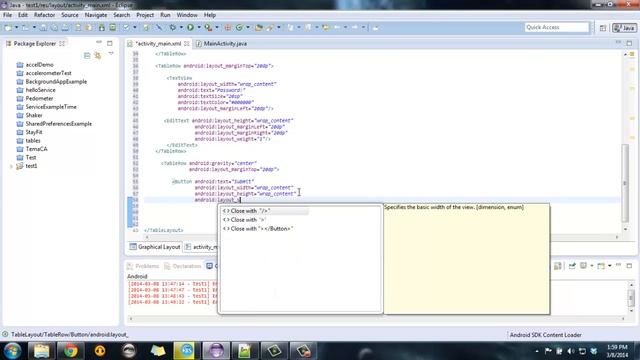
Task: Expand the test1 project tree node
Action: 11,166
